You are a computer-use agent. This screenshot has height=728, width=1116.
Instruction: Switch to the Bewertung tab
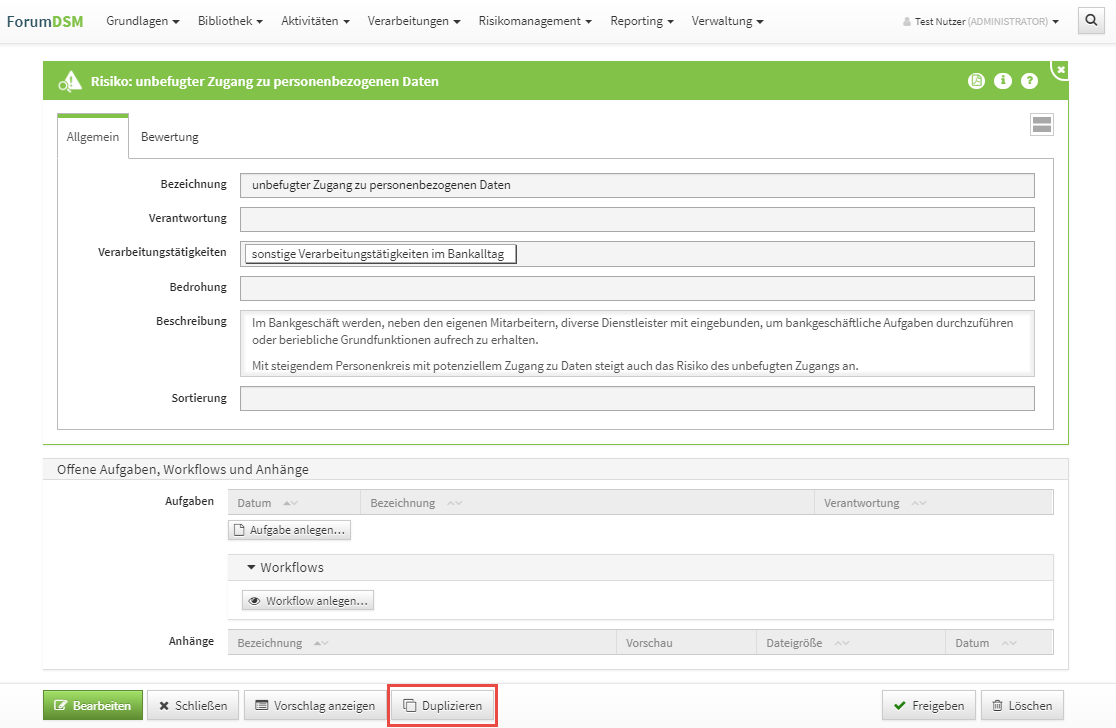click(169, 137)
